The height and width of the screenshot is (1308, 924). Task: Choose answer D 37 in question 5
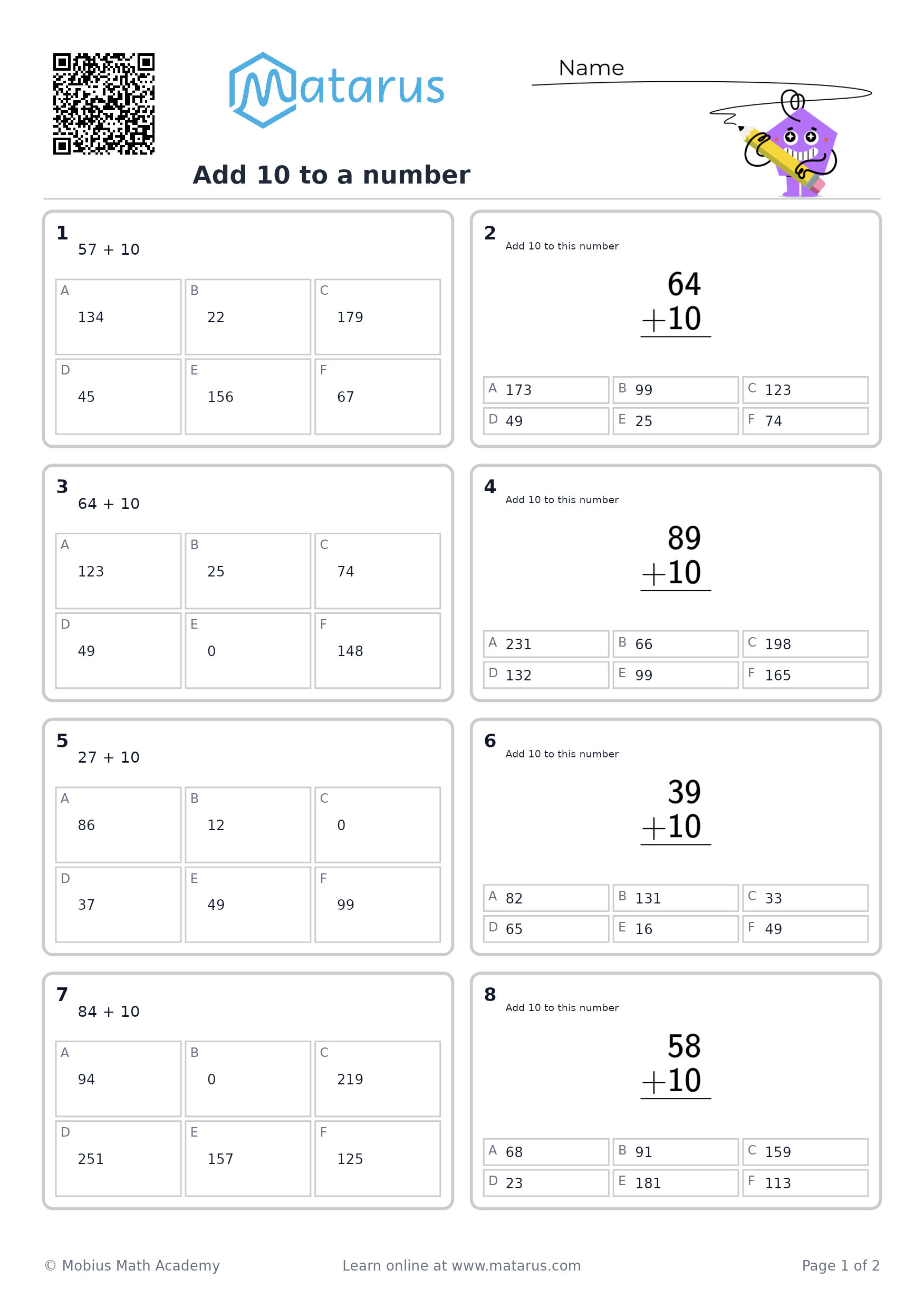click(x=119, y=905)
